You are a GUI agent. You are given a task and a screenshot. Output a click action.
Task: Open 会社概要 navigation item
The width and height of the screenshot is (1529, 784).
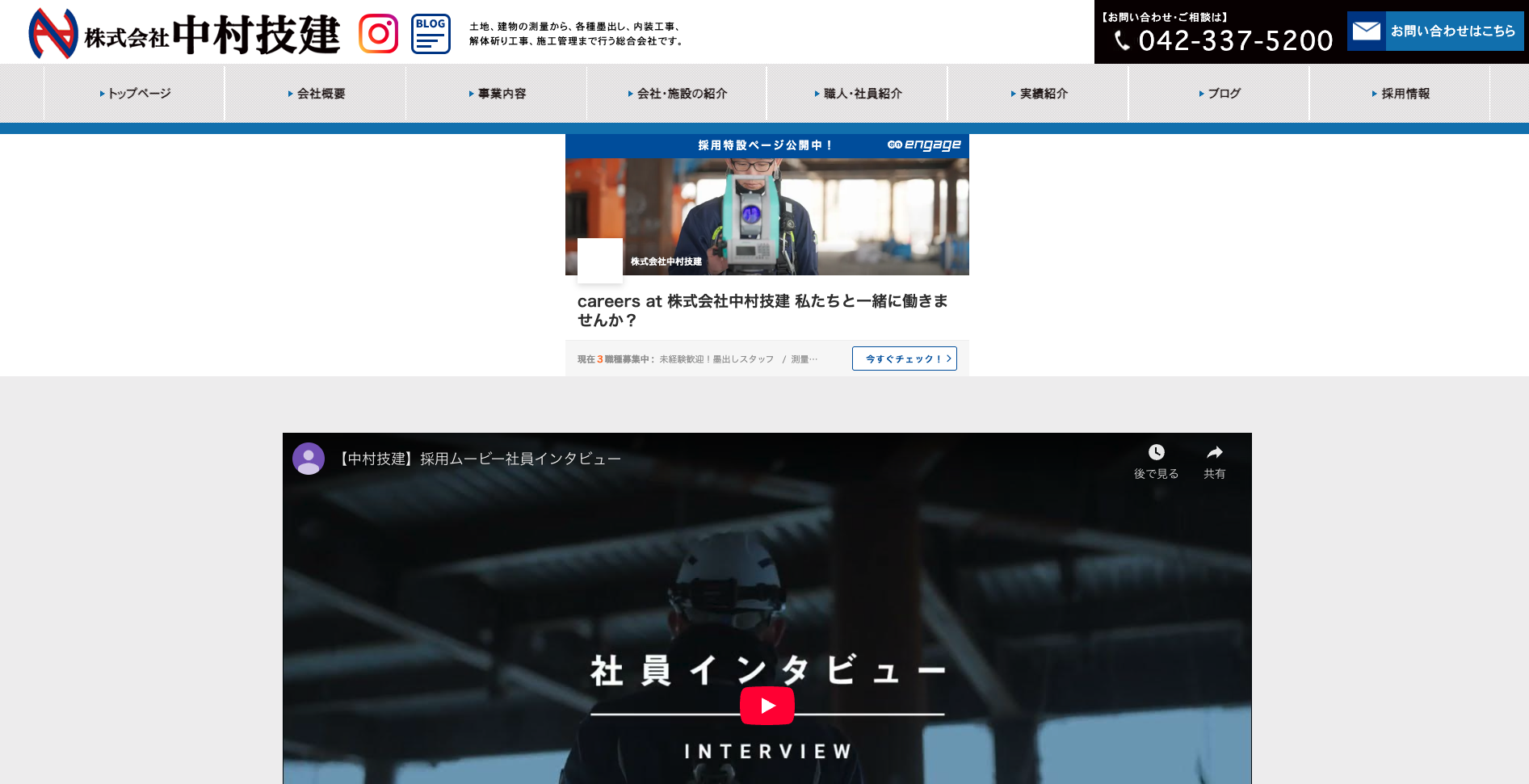pos(316,94)
